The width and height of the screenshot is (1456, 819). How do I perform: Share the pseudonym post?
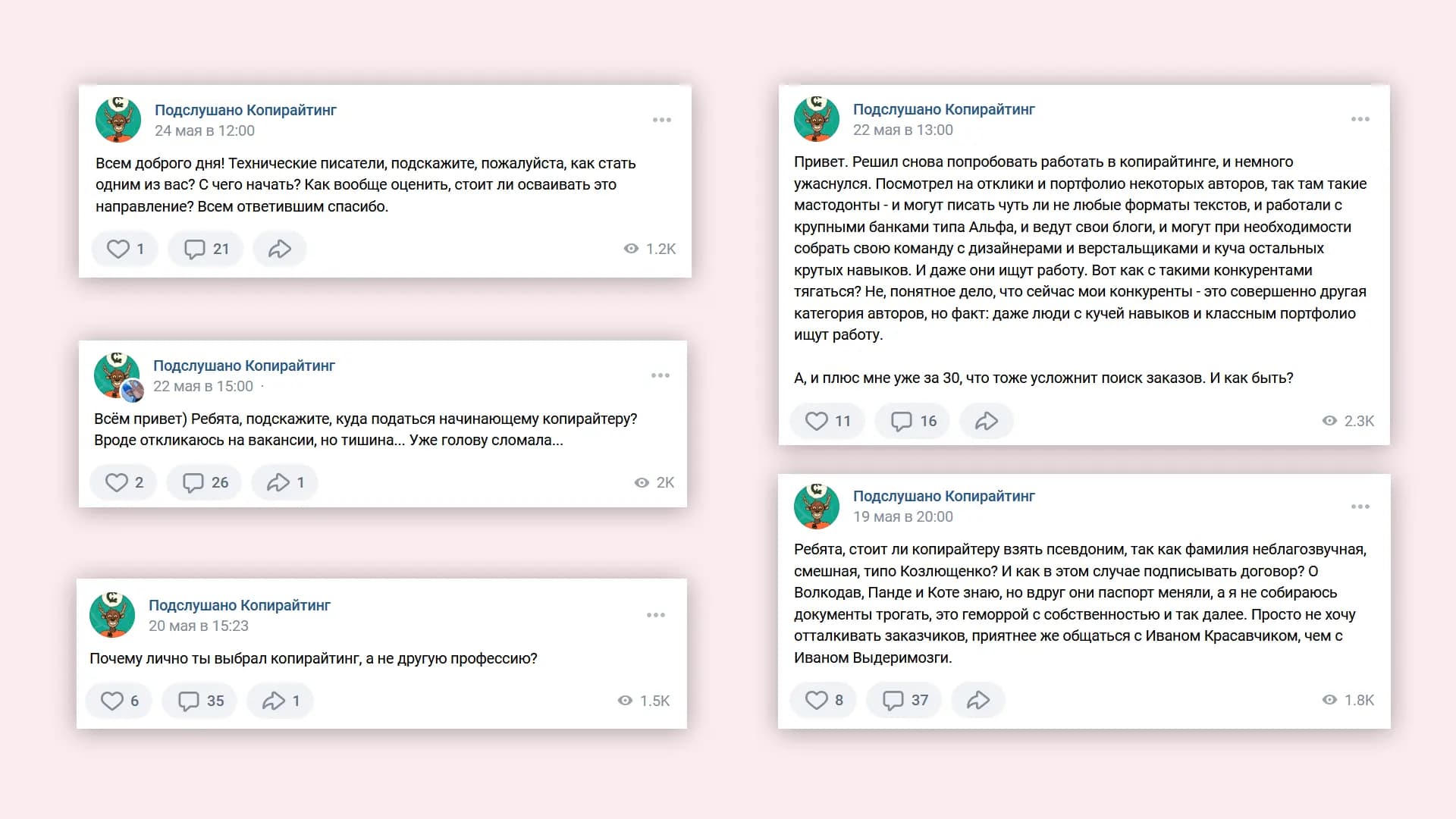(977, 699)
